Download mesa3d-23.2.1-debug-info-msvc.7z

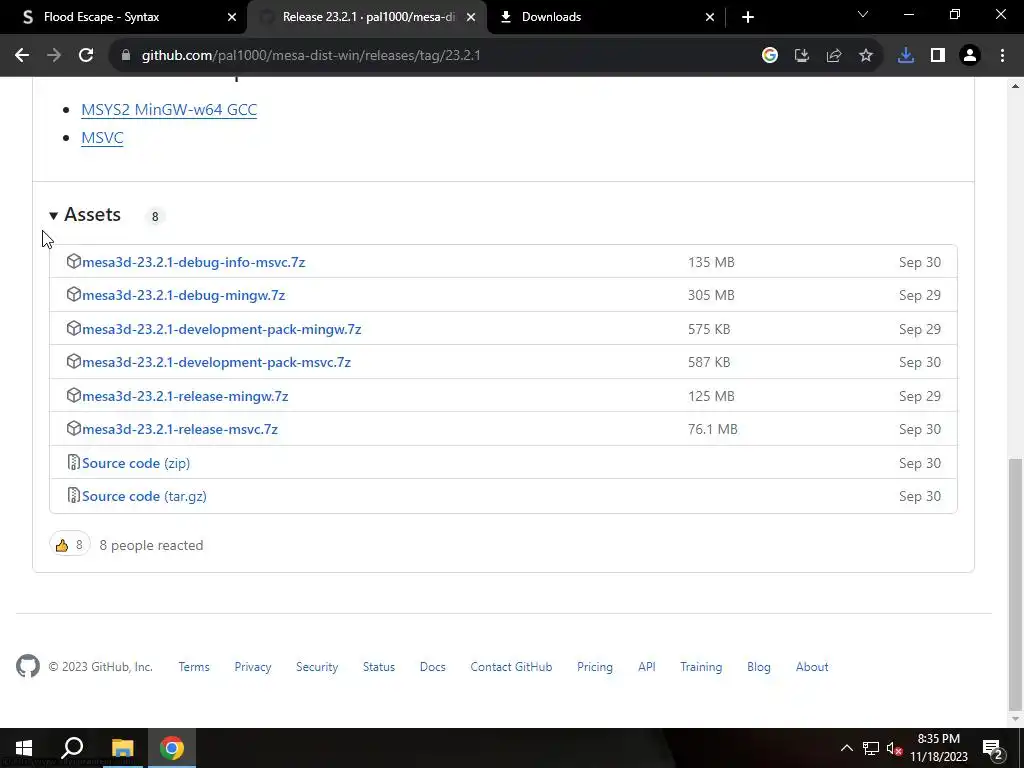pyautogui.click(x=194, y=262)
